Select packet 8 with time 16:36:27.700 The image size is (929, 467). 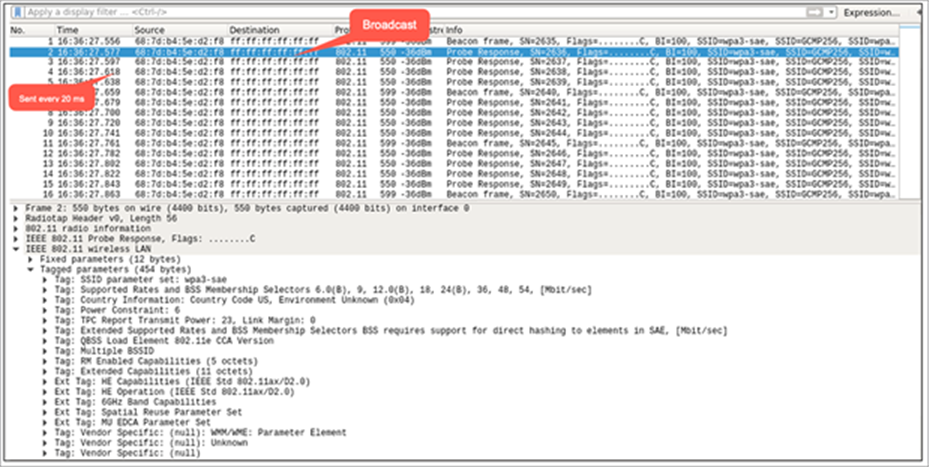pyautogui.click(x=454, y=113)
